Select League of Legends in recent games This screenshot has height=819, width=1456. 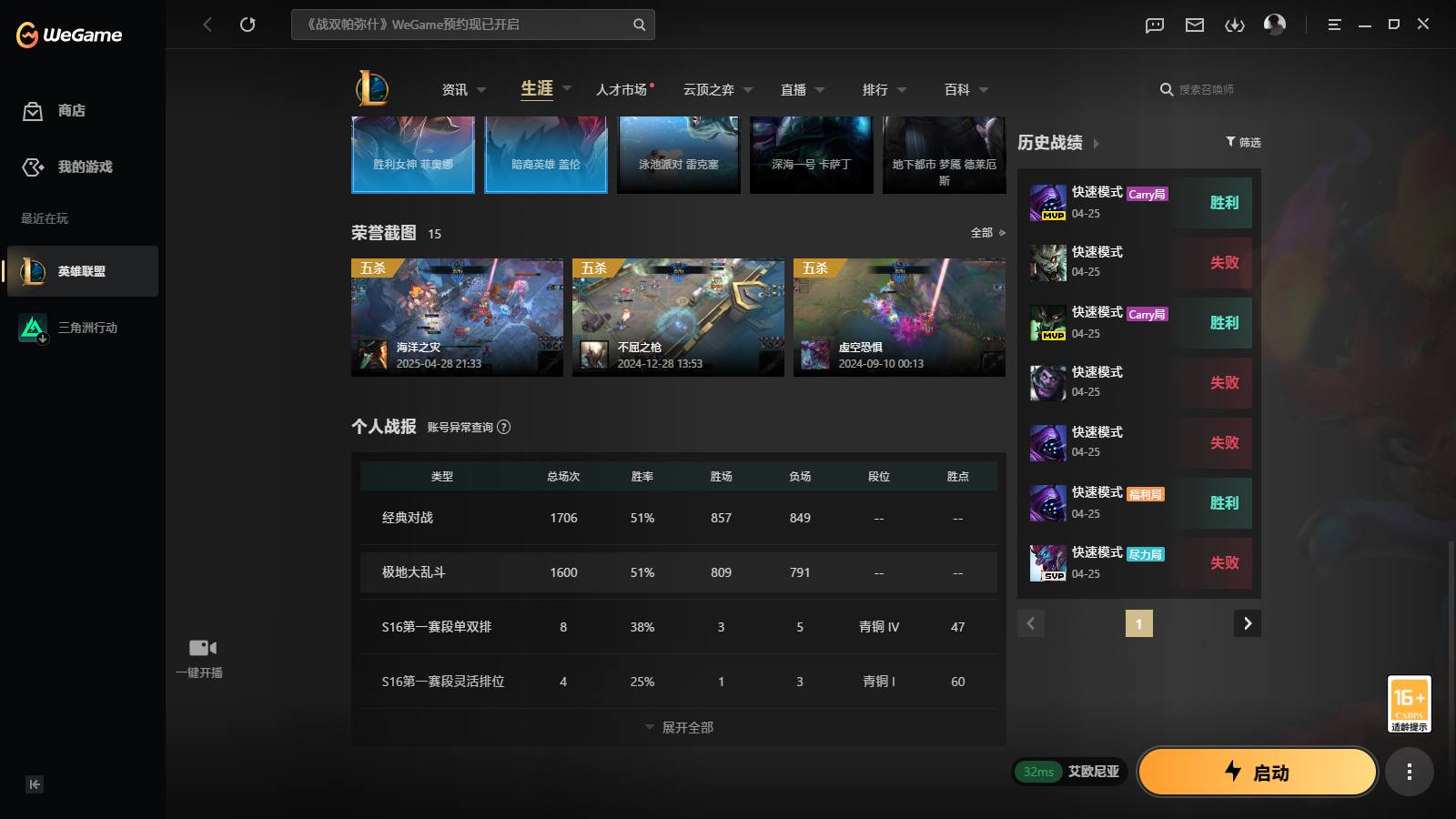(x=83, y=271)
